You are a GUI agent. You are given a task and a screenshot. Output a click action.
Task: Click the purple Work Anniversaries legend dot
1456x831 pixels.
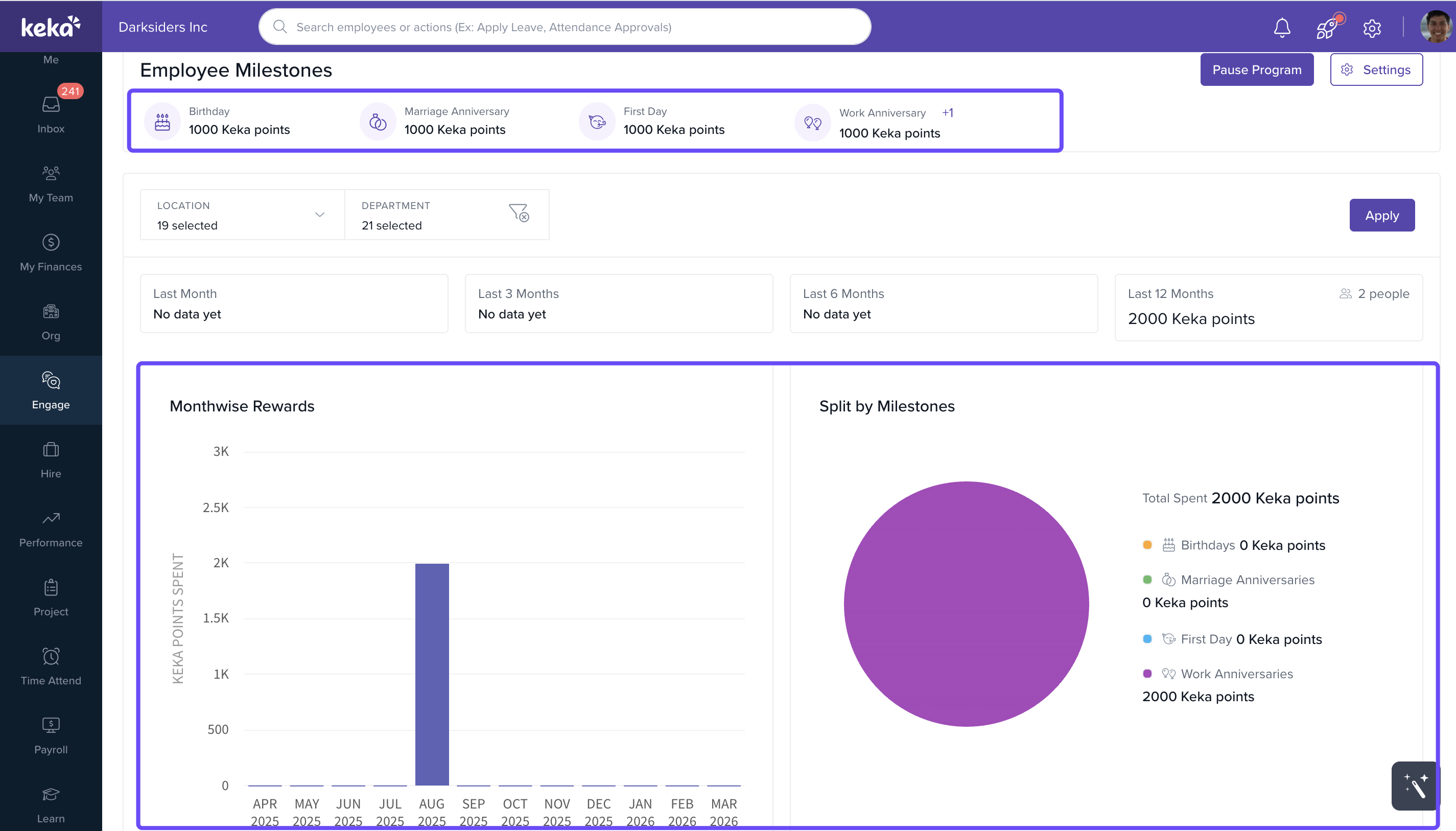click(x=1147, y=674)
